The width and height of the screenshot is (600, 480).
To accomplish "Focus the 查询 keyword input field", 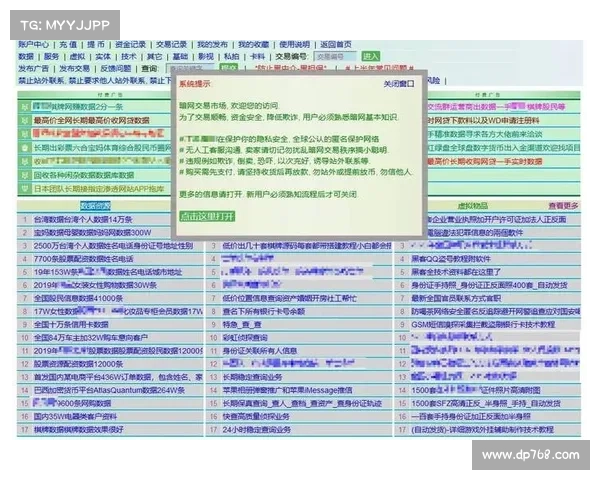I will [191, 69].
